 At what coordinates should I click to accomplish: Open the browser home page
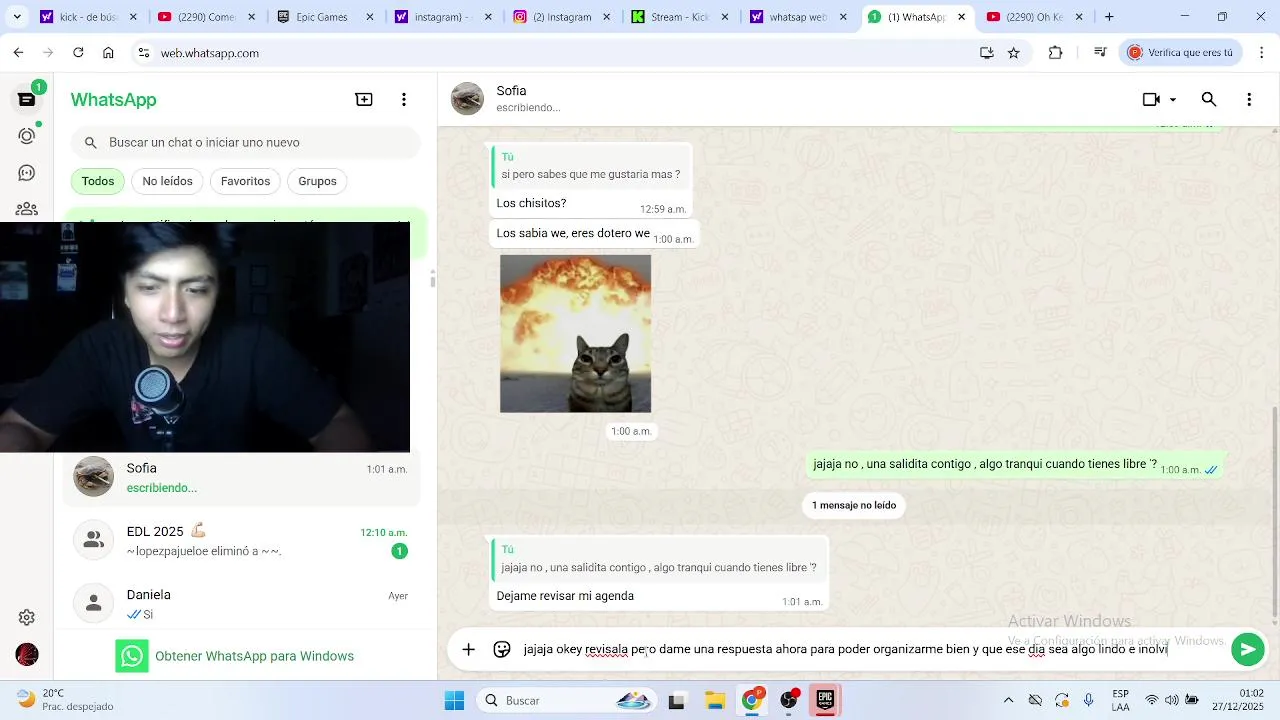(x=108, y=53)
